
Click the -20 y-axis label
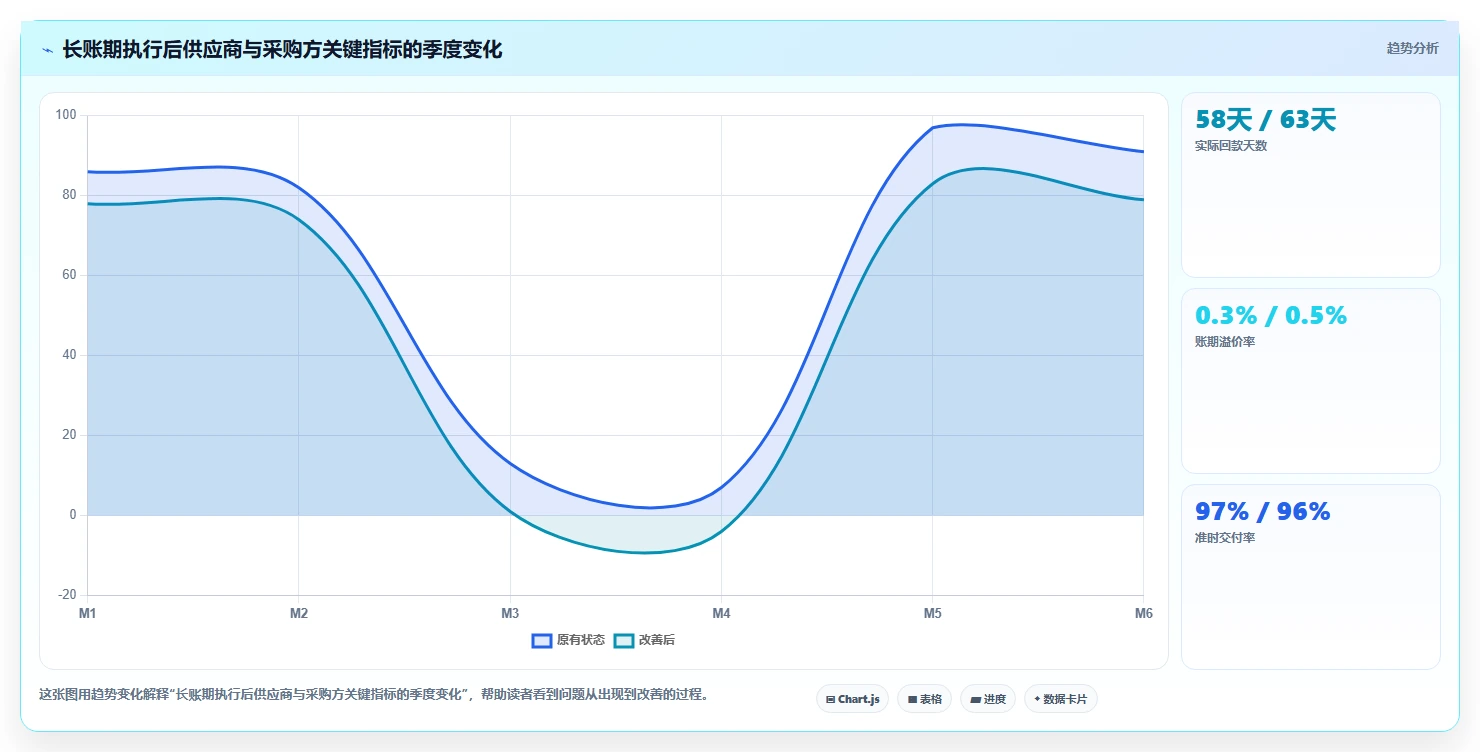[66, 595]
